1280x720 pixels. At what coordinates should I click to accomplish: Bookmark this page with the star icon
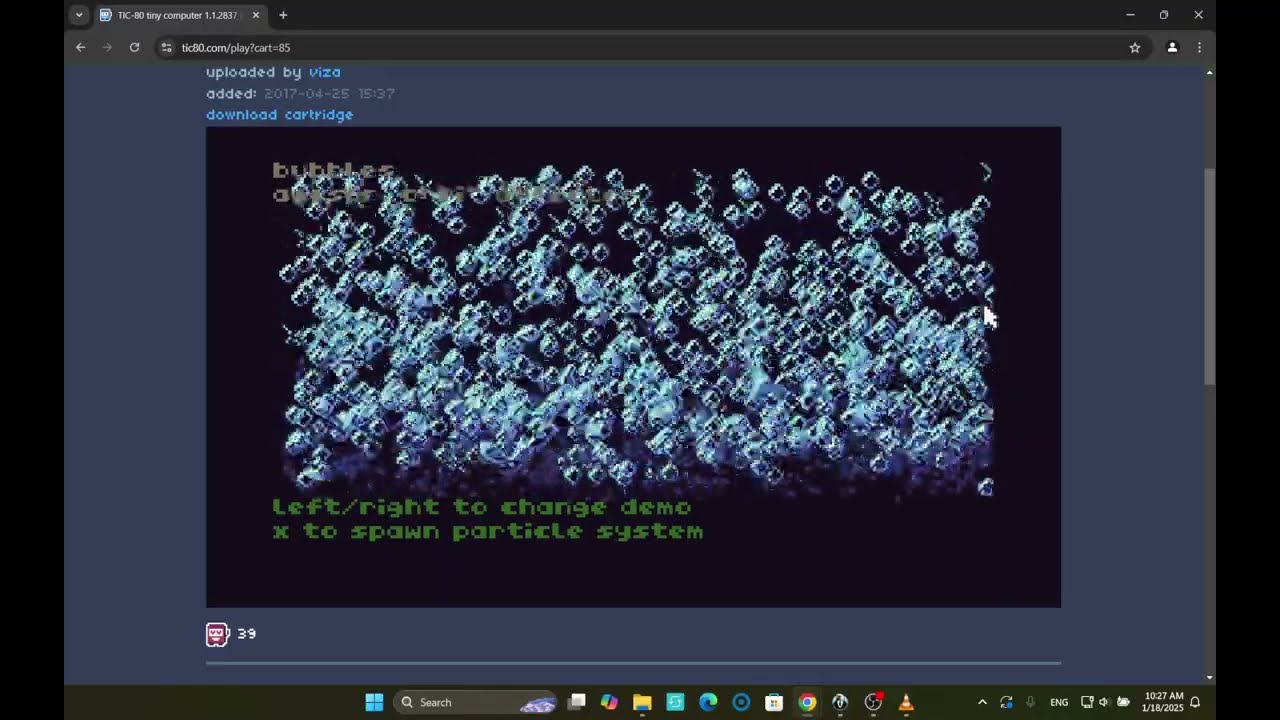(x=1135, y=47)
